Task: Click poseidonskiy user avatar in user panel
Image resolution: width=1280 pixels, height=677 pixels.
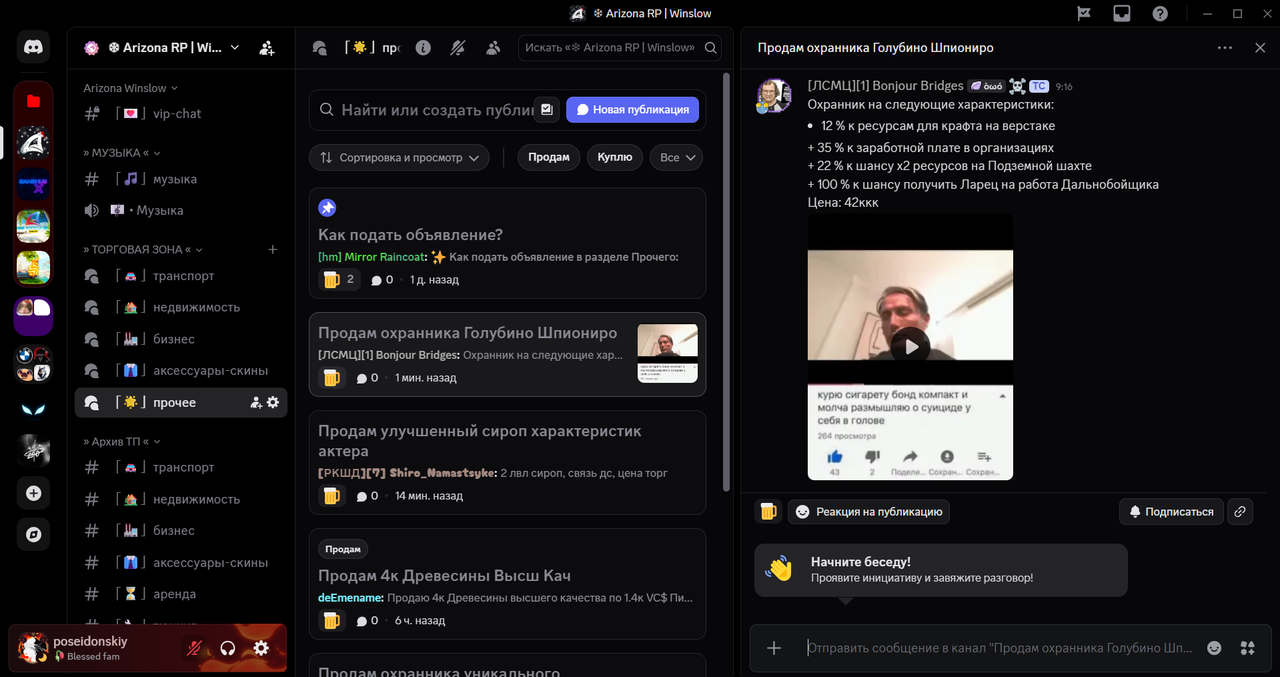Action: pyautogui.click(x=34, y=648)
